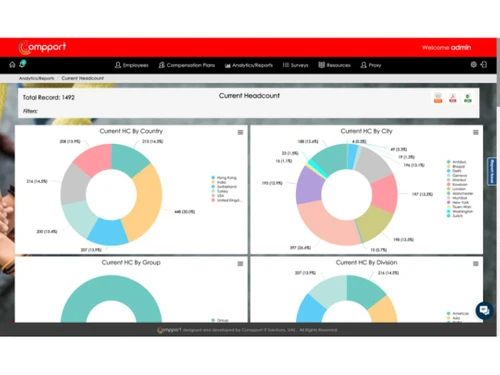
Task: Open the Resources menu
Action: pyautogui.click(x=334, y=65)
